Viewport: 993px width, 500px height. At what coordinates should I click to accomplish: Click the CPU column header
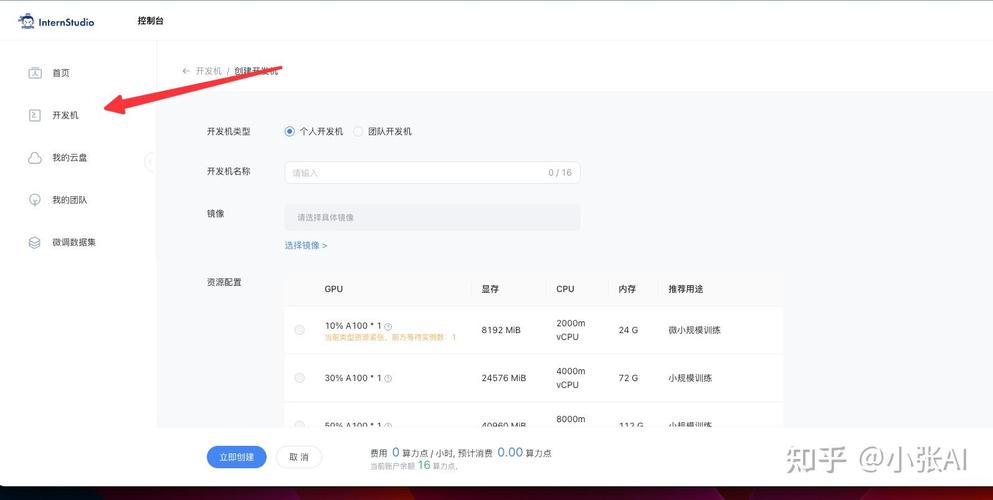click(x=566, y=289)
